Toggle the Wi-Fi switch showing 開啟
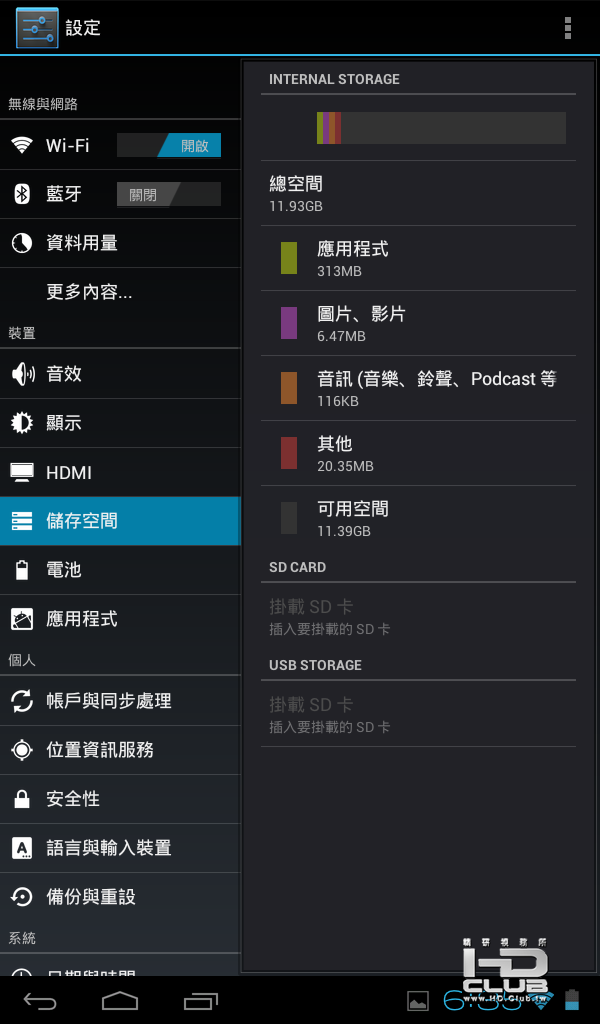 coord(169,146)
